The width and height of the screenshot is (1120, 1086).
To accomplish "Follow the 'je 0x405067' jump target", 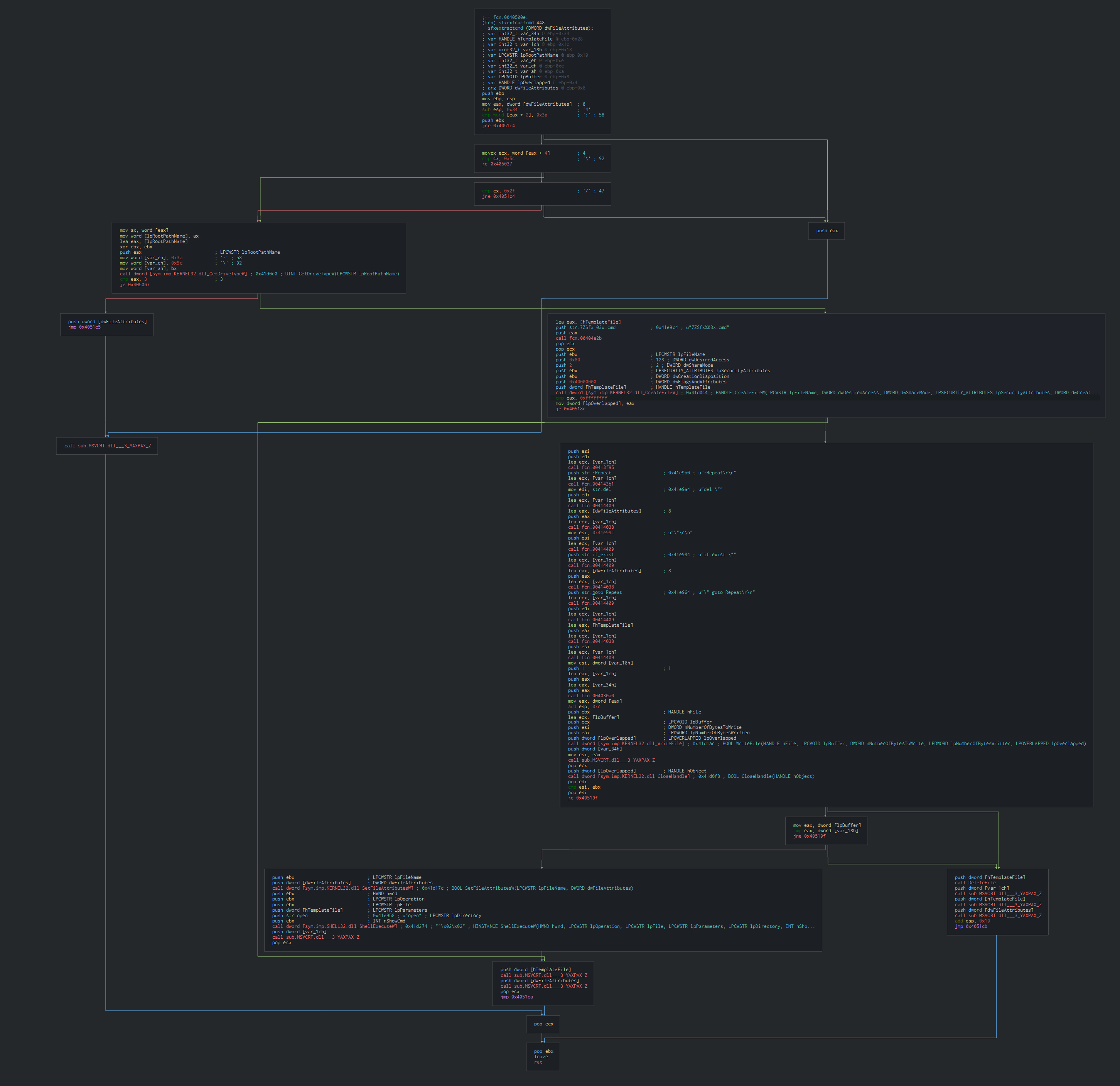I will click(134, 285).
